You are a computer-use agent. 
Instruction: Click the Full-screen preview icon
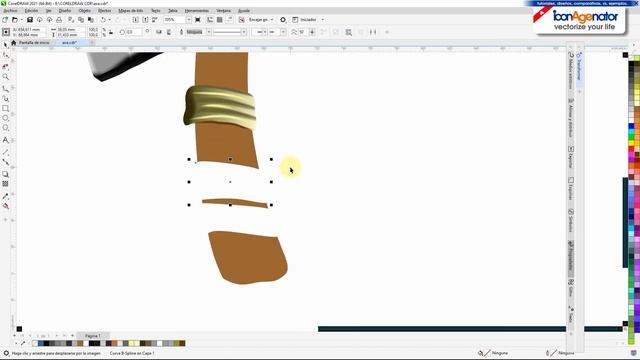(x=198, y=20)
